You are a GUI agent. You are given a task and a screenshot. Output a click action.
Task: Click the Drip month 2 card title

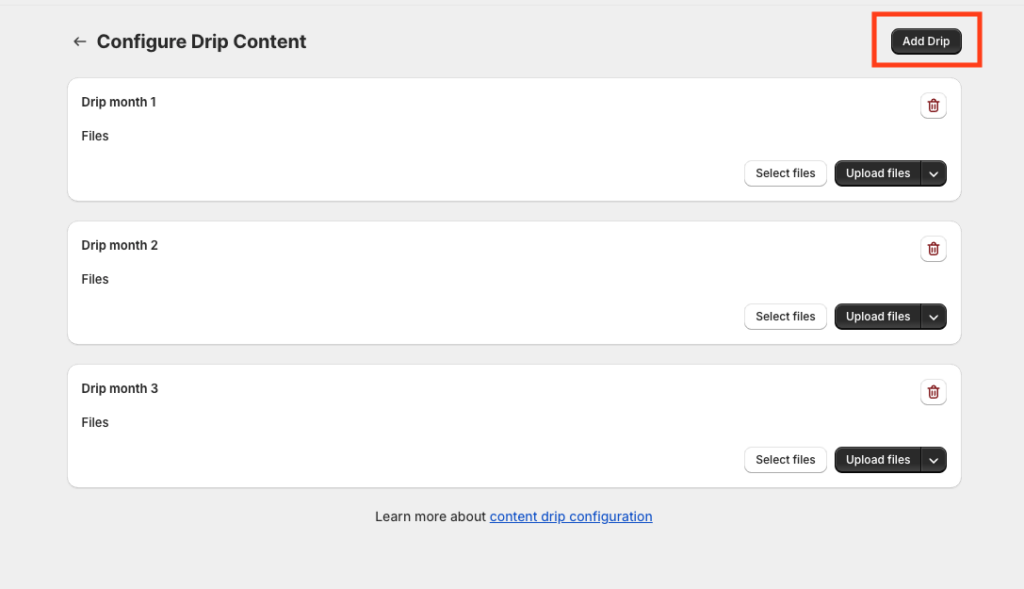pyautogui.click(x=120, y=246)
